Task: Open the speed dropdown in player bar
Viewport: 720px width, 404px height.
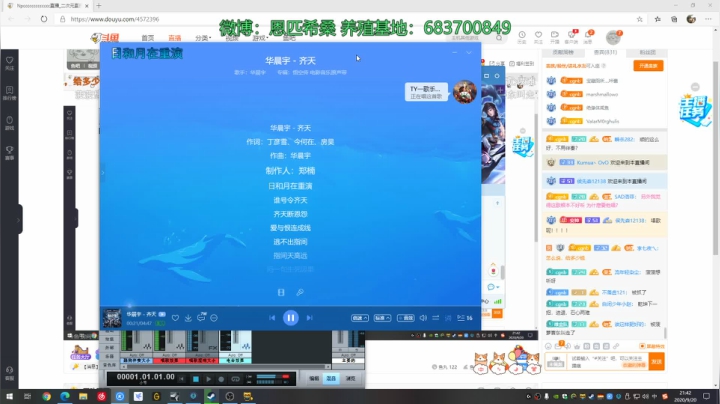Action: coord(360,318)
